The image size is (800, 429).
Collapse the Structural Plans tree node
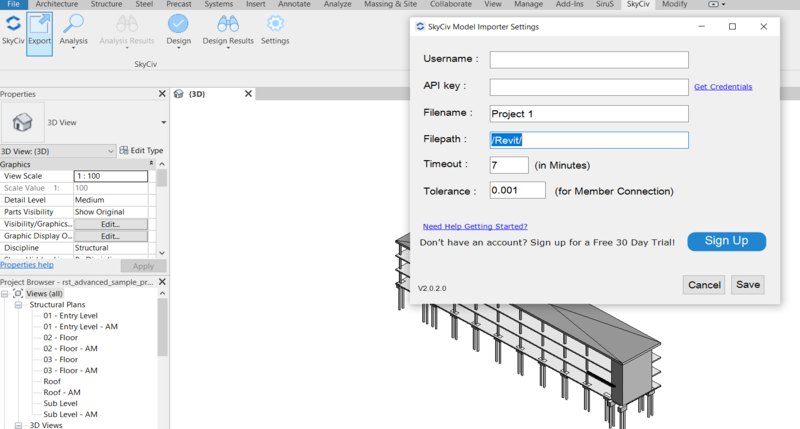click(x=18, y=305)
